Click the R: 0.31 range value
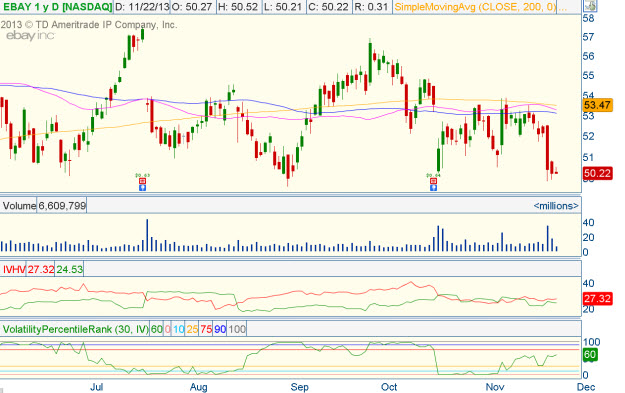The image size is (625, 393). 371,7
